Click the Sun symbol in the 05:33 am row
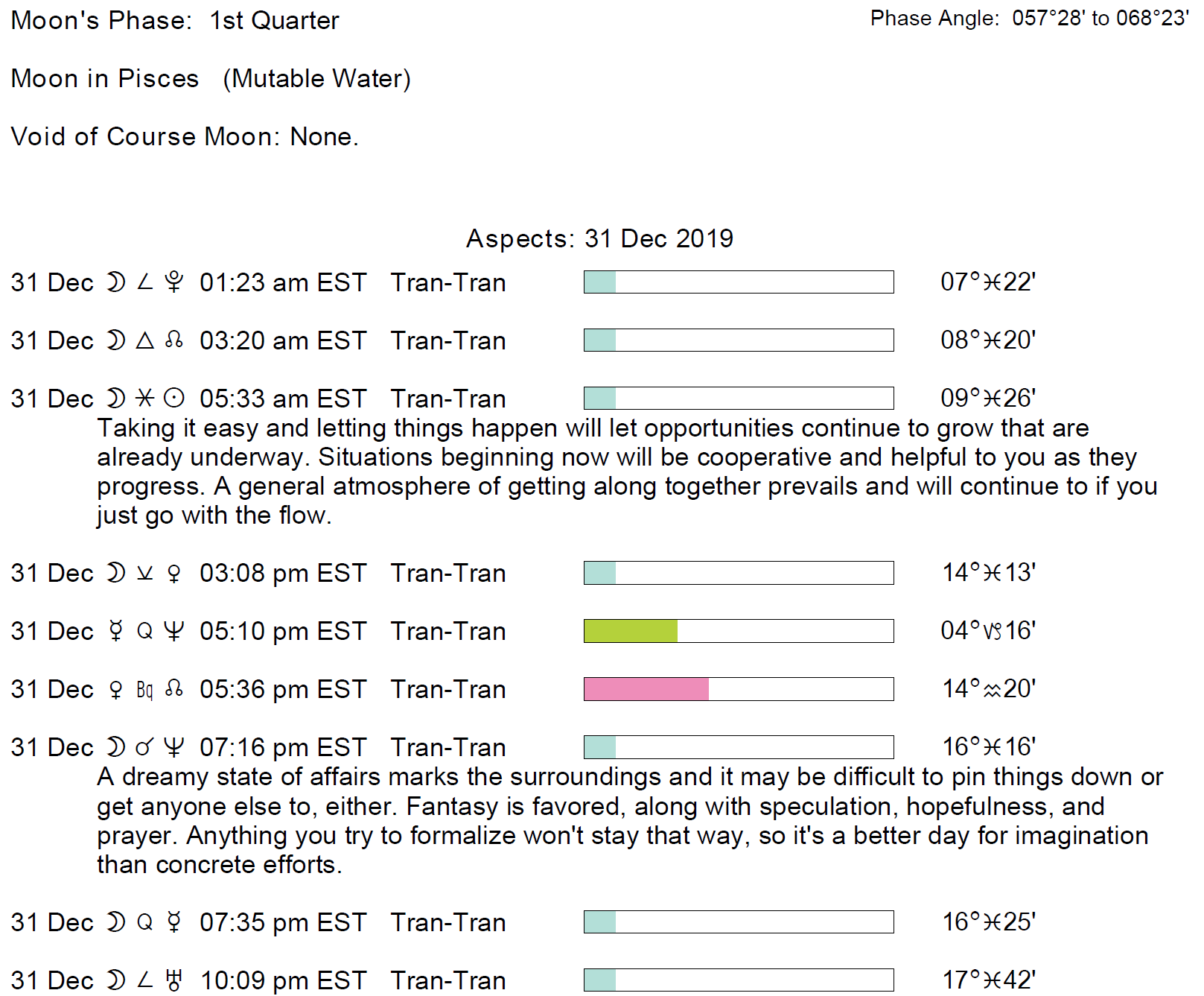The height and width of the screenshot is (996, 1204). click(174, 399)
